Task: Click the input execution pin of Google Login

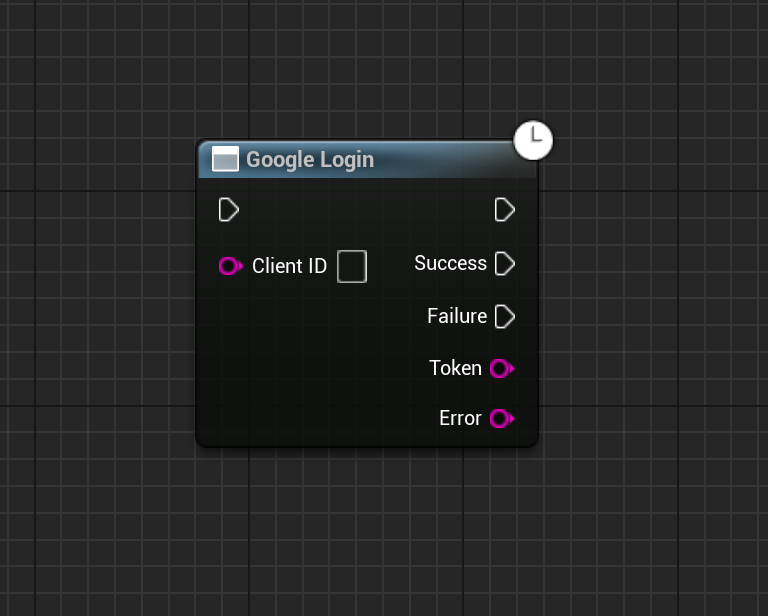Action: 229,210
